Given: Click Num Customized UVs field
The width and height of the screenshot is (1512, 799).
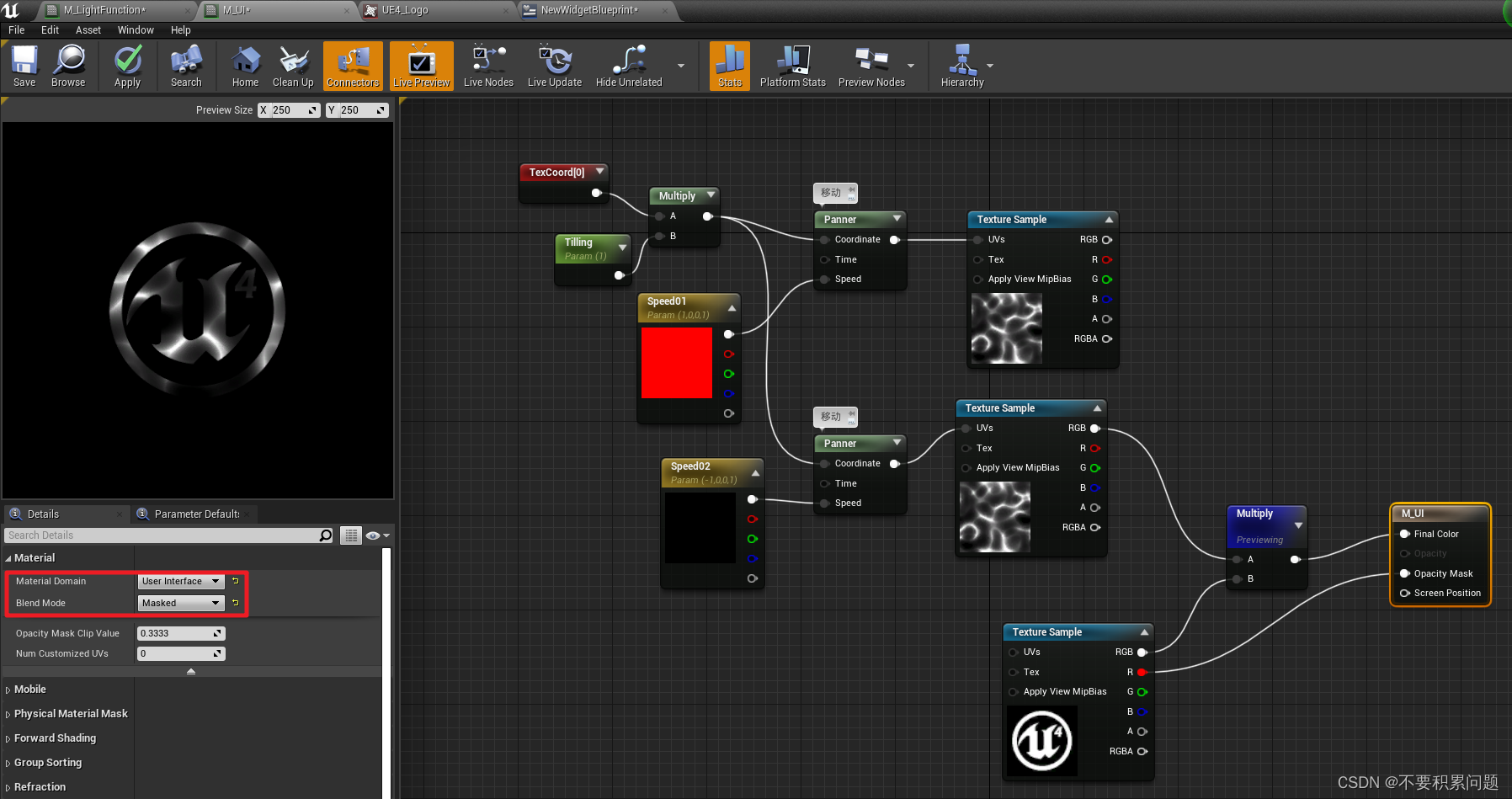Looking at the screenshot, I should [181, 653].
